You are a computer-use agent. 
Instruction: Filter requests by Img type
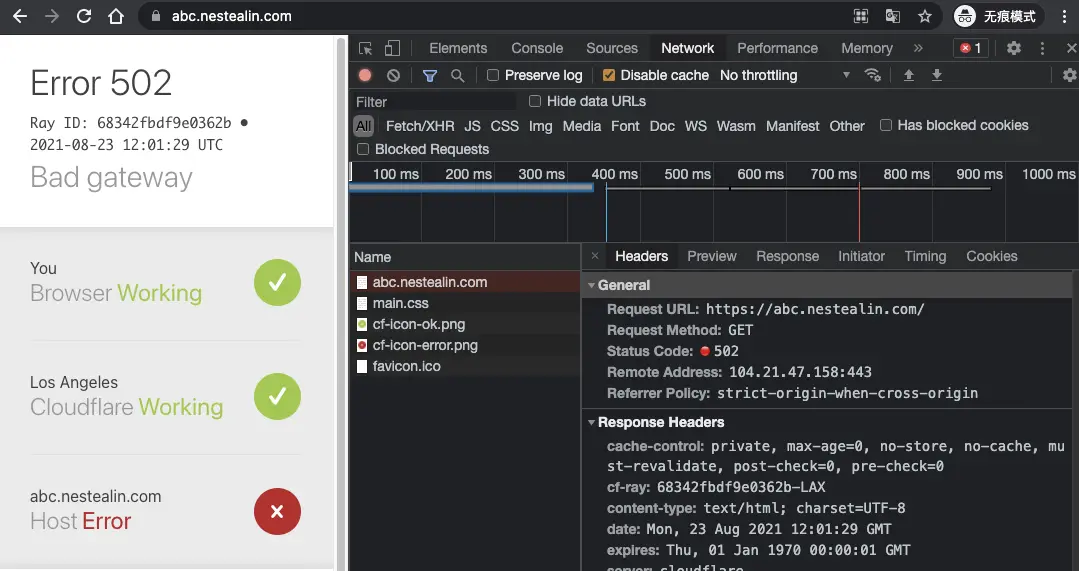(x=540, y=126)
